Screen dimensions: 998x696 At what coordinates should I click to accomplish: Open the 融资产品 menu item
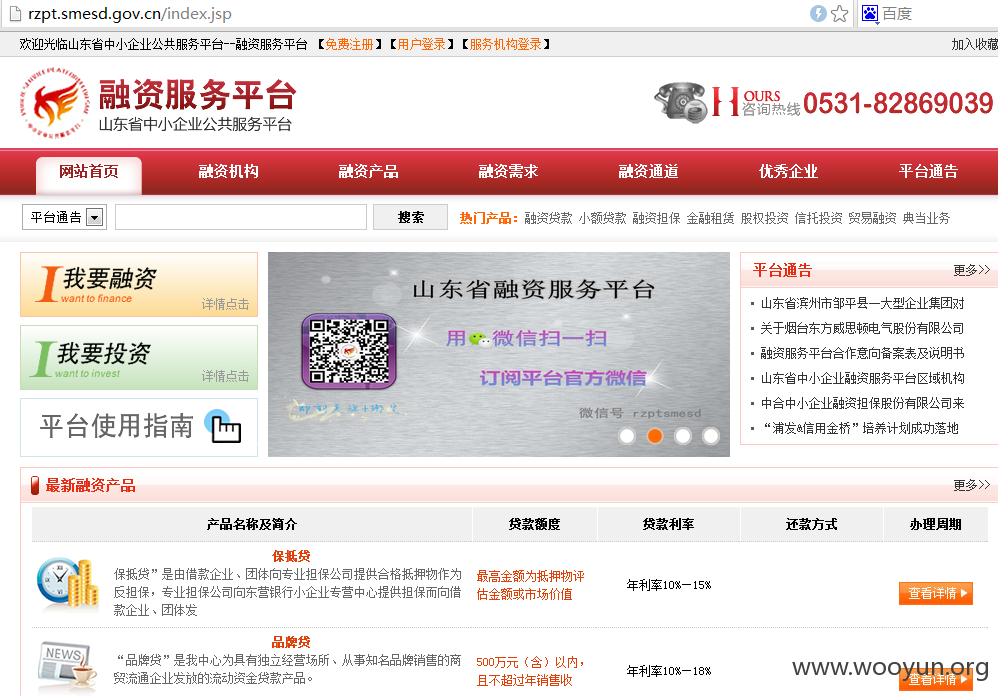369,171
